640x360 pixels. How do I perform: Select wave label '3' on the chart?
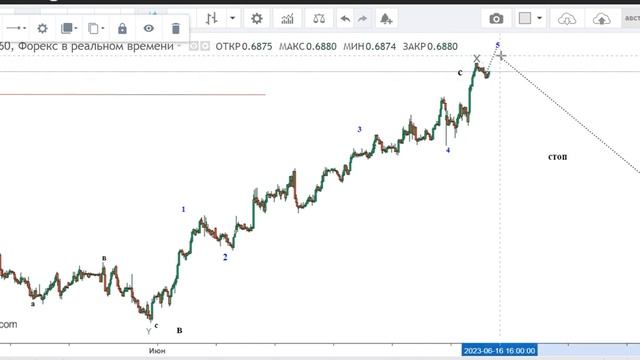[360, 129]
